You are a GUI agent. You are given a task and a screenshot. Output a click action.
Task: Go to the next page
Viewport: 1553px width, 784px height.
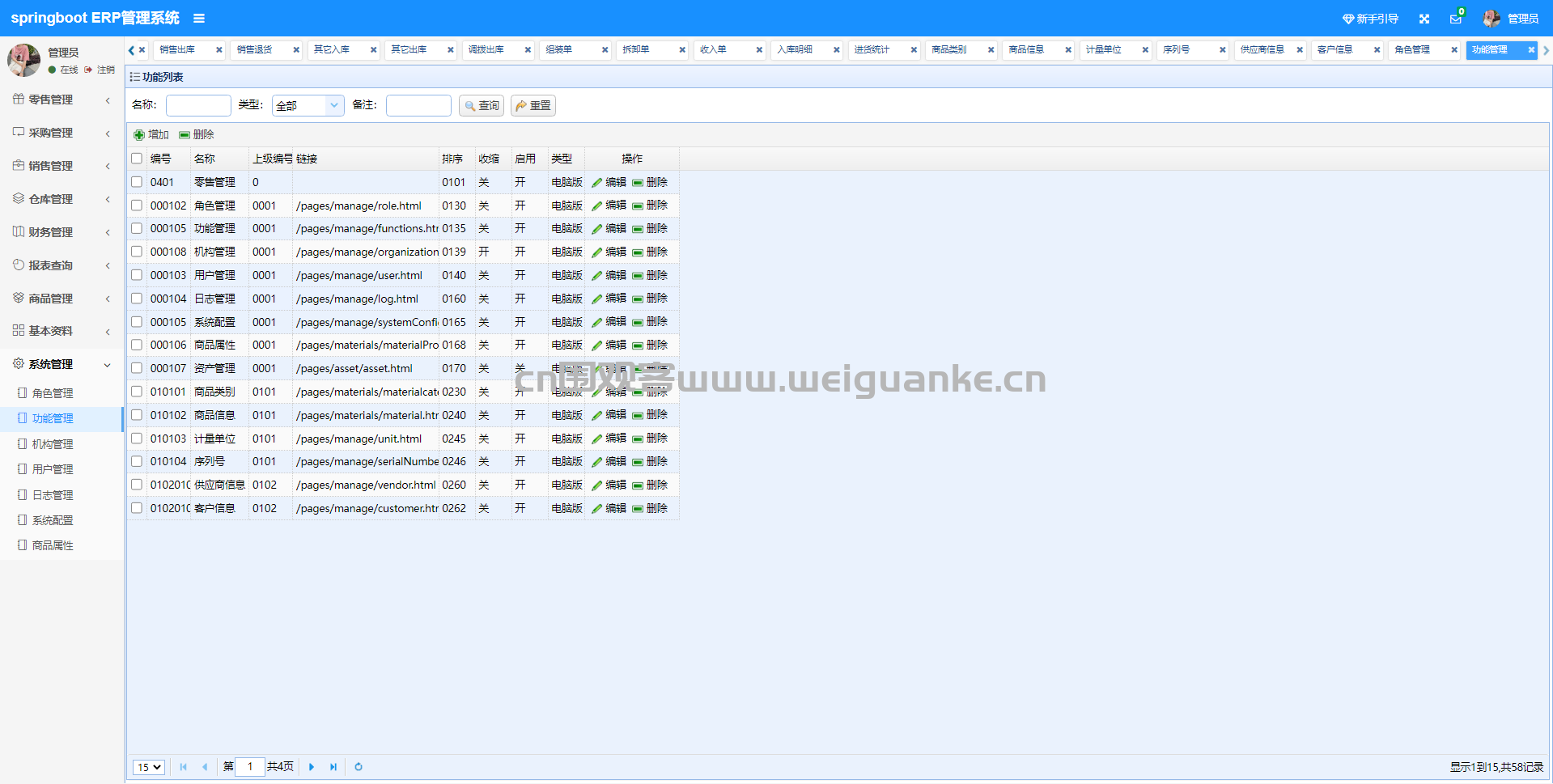tap(312, 767)
